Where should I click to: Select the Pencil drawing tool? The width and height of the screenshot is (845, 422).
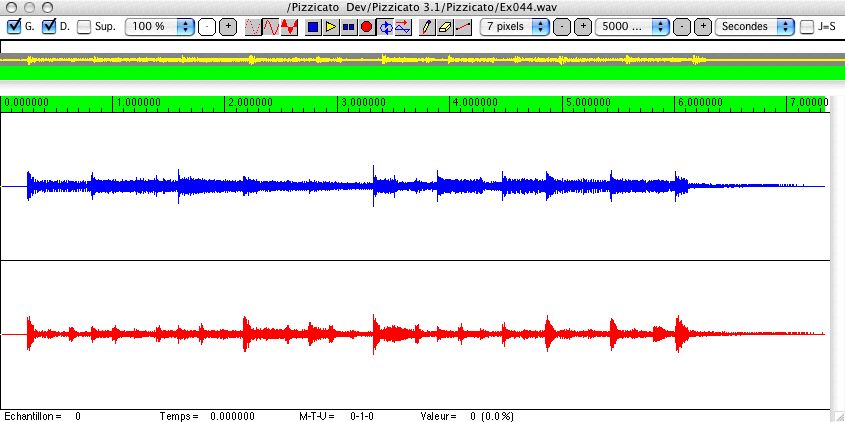(x=427, y=27)
